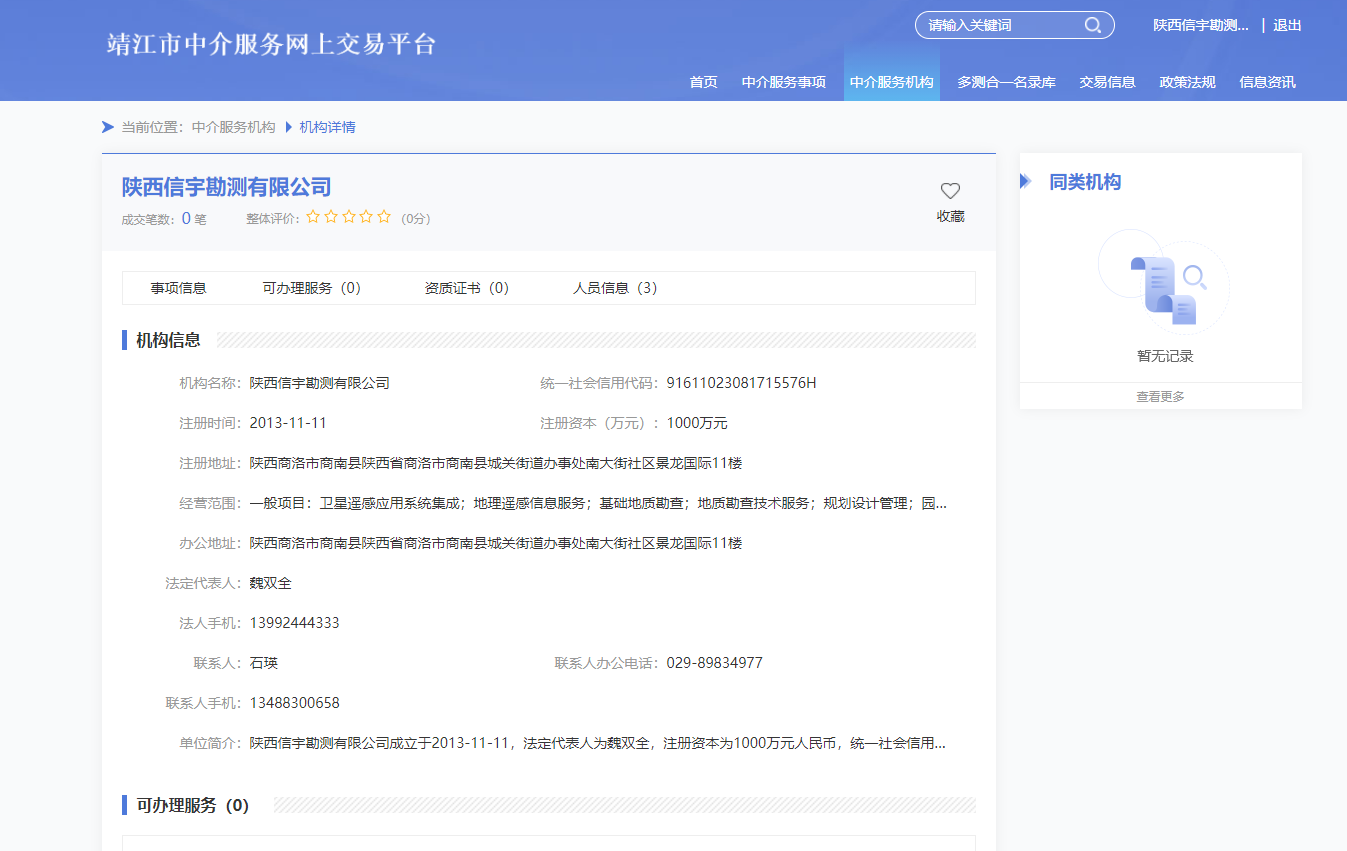Click the heart icon above 收藏

tap(949, 190)
